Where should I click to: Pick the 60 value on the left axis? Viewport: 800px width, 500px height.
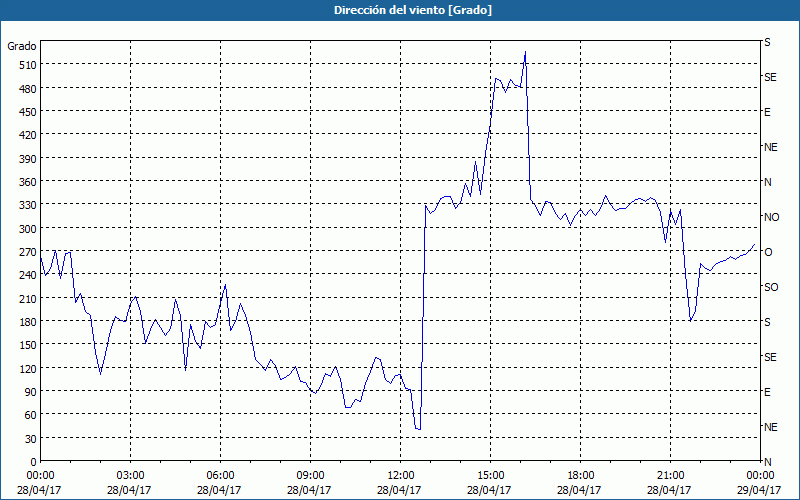[31, 415]
